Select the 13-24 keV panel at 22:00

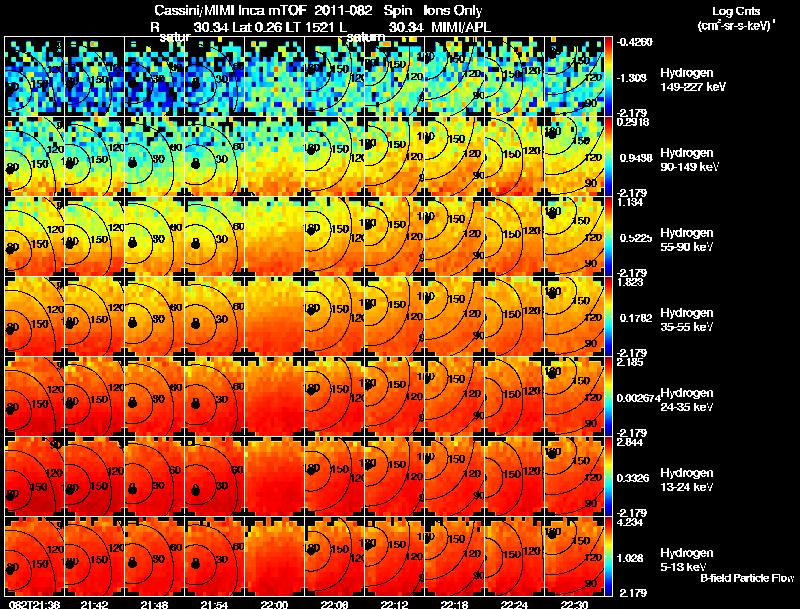[274, 477]
